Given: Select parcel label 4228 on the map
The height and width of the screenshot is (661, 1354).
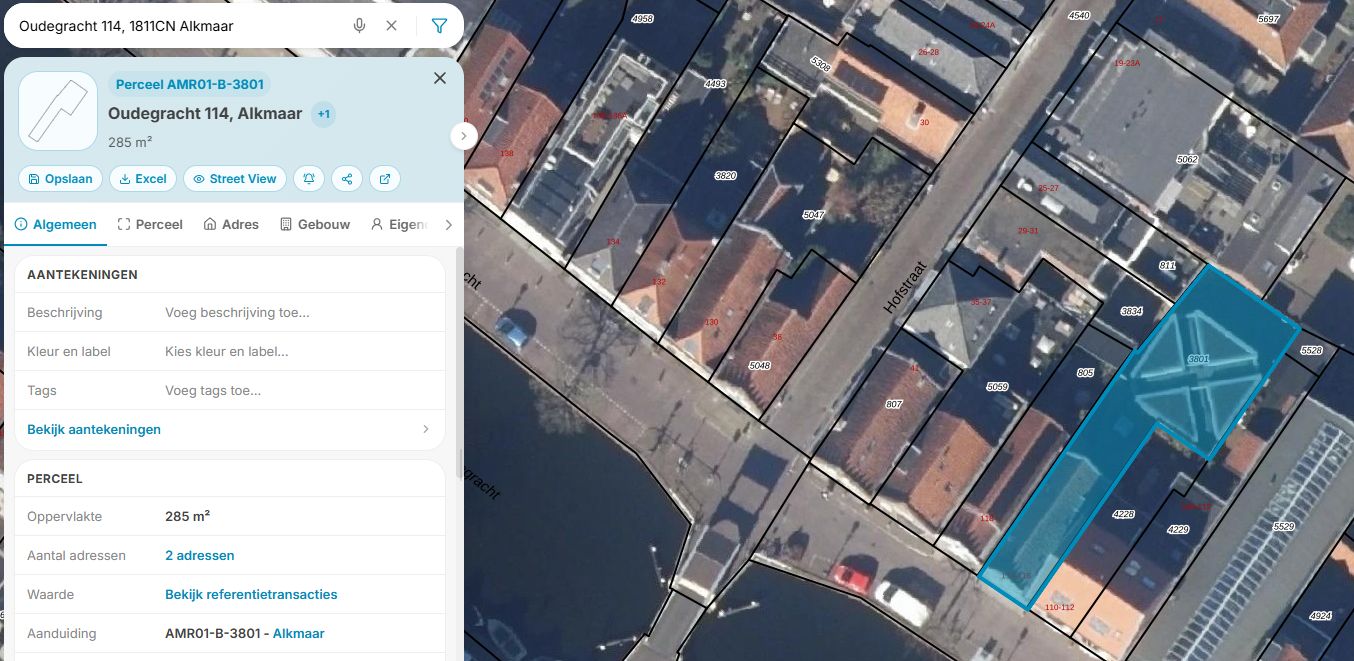Looking at the screenshot, I should pyautogui.click(x=1124, y=514).
